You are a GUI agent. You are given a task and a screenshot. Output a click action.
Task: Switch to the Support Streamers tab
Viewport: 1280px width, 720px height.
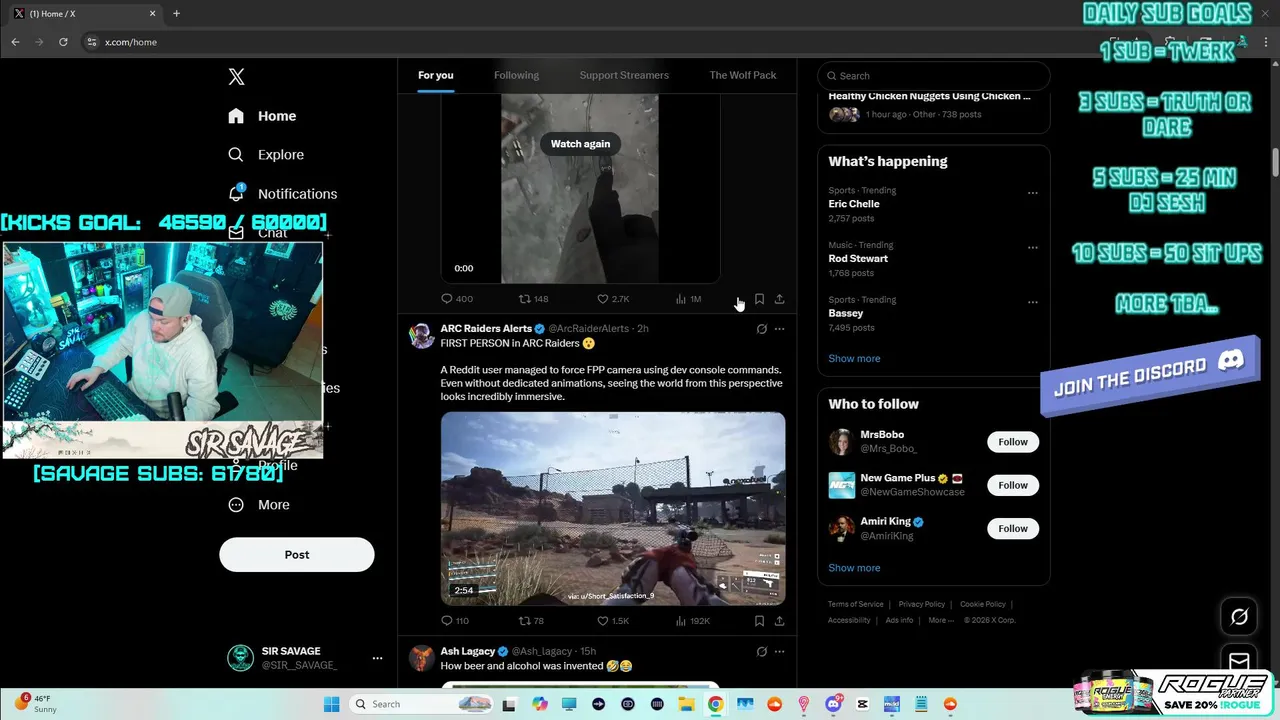click(624, 76)
